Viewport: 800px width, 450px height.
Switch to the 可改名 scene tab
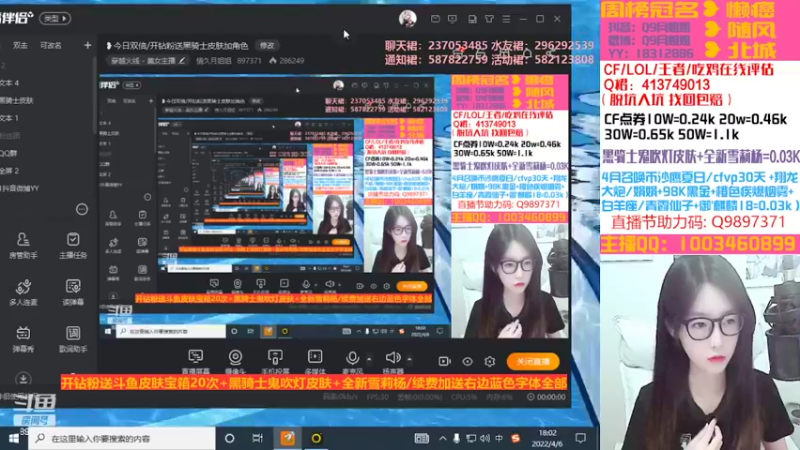click(51, 45)
